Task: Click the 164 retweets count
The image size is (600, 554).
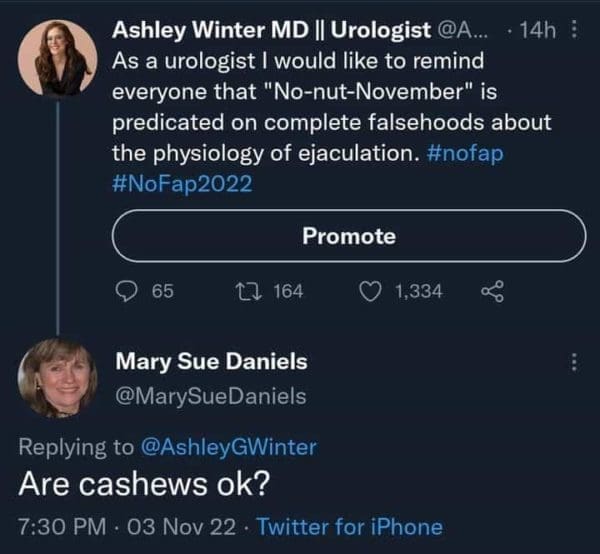Action: [288, 291]
